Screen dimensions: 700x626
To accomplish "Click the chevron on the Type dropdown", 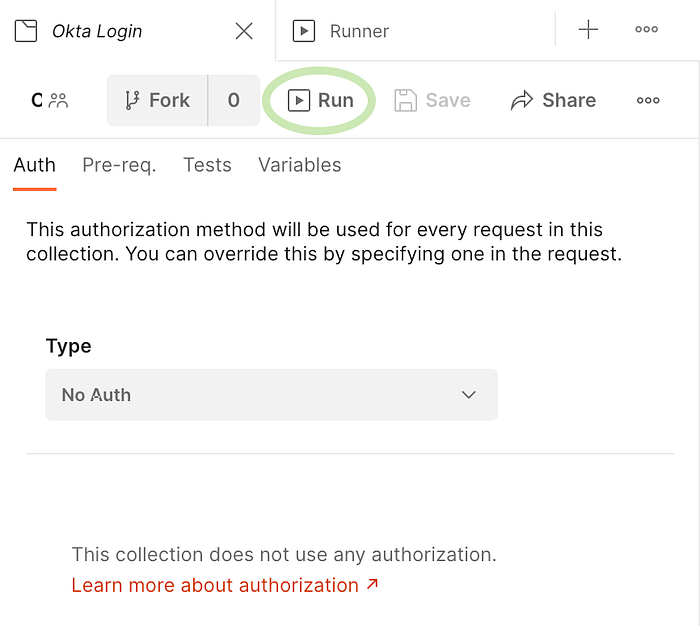I will click(469, 395).
